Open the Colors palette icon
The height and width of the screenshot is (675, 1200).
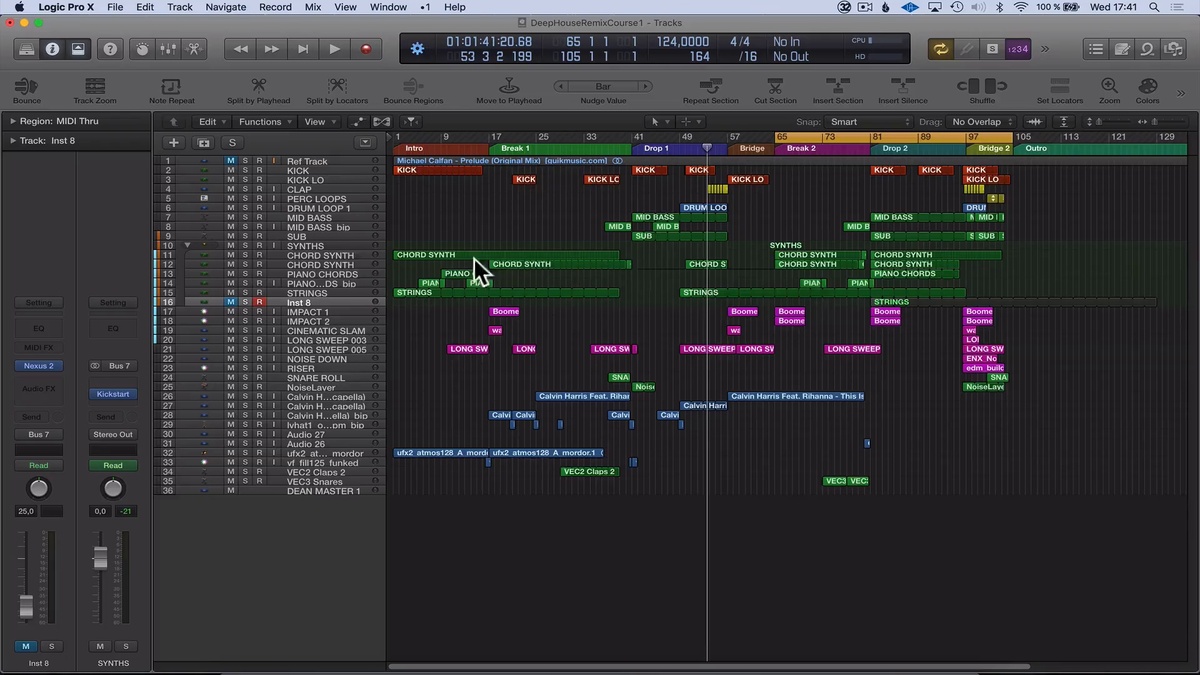click(1147, 87)
